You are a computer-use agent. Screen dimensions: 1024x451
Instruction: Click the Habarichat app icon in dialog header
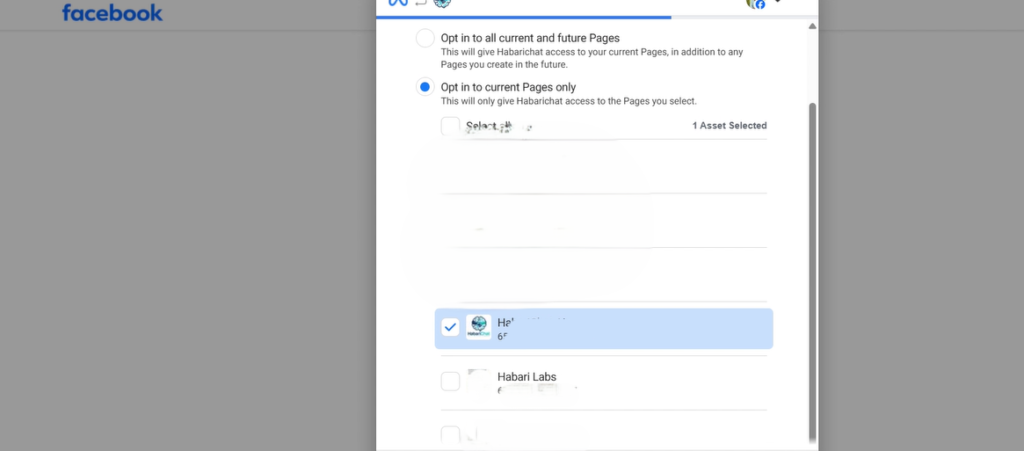click(x=442, y=3)
